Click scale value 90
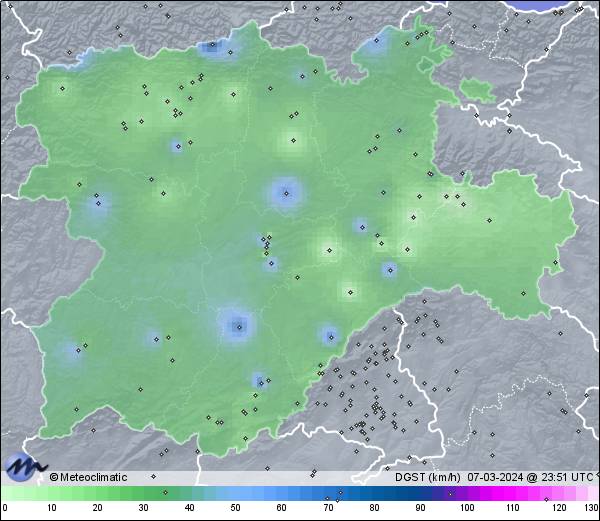The width and height of the screenshot is (600, 521). 420,508
